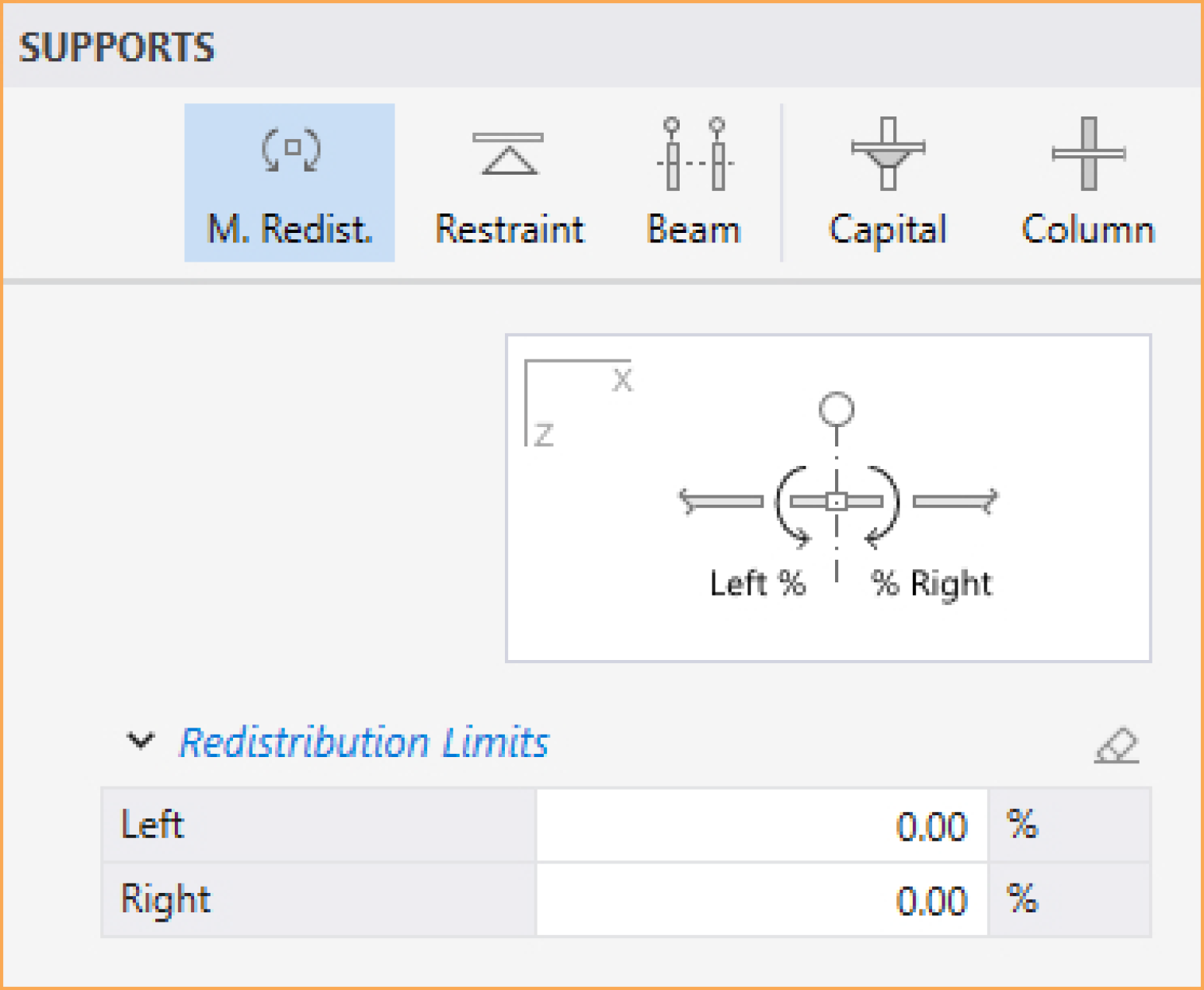The image size is (1204, 990).
Task: Click the percent unit beside Left field
Action: 1022,824
